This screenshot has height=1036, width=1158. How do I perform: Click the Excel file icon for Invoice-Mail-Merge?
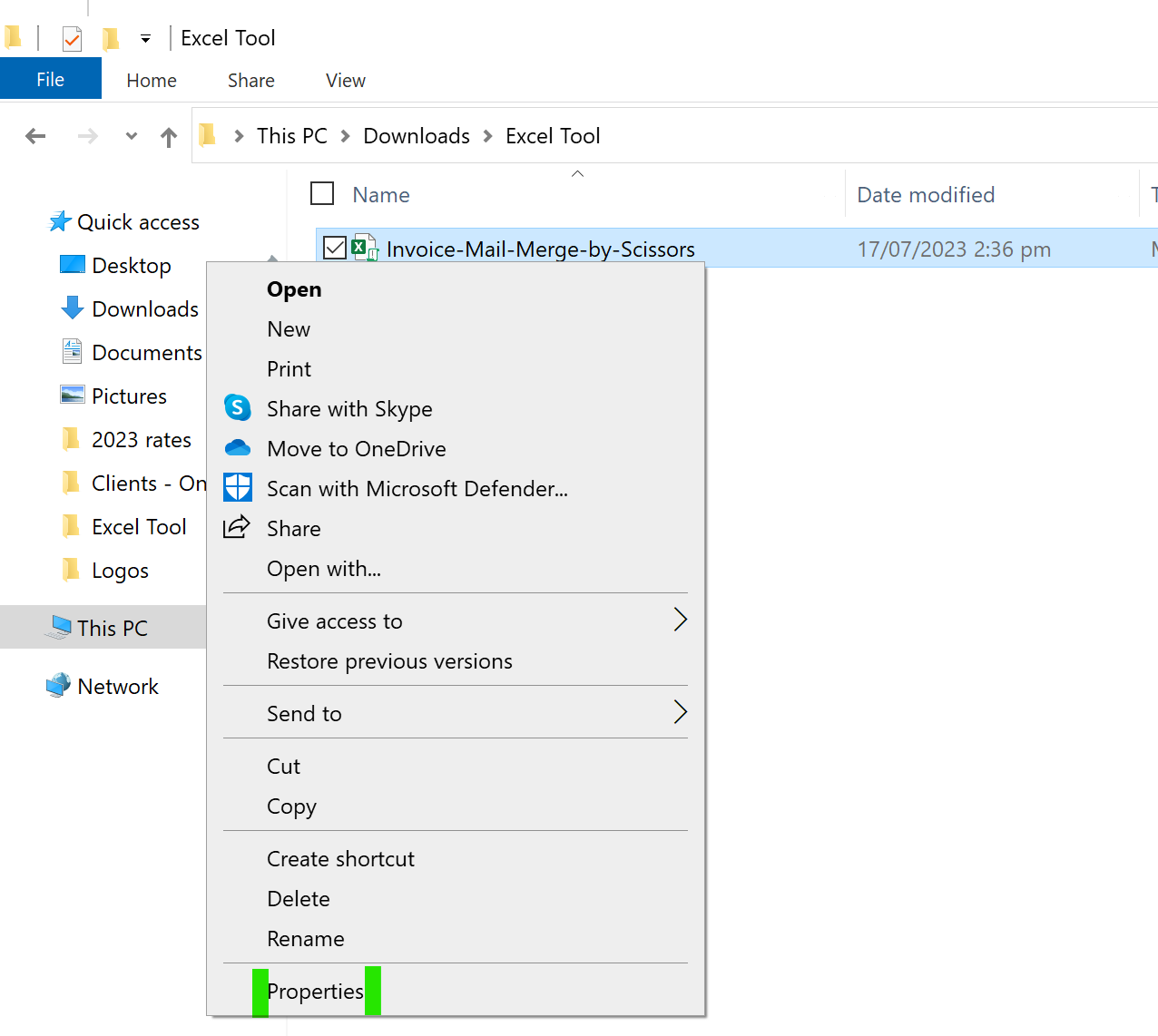point(365,249)
